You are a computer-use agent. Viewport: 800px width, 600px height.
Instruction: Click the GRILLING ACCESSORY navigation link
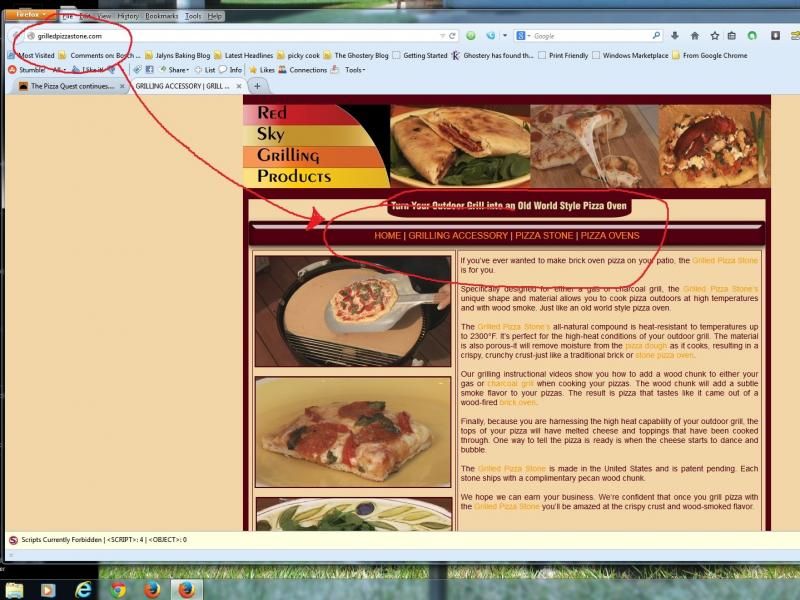click(458, 236)
